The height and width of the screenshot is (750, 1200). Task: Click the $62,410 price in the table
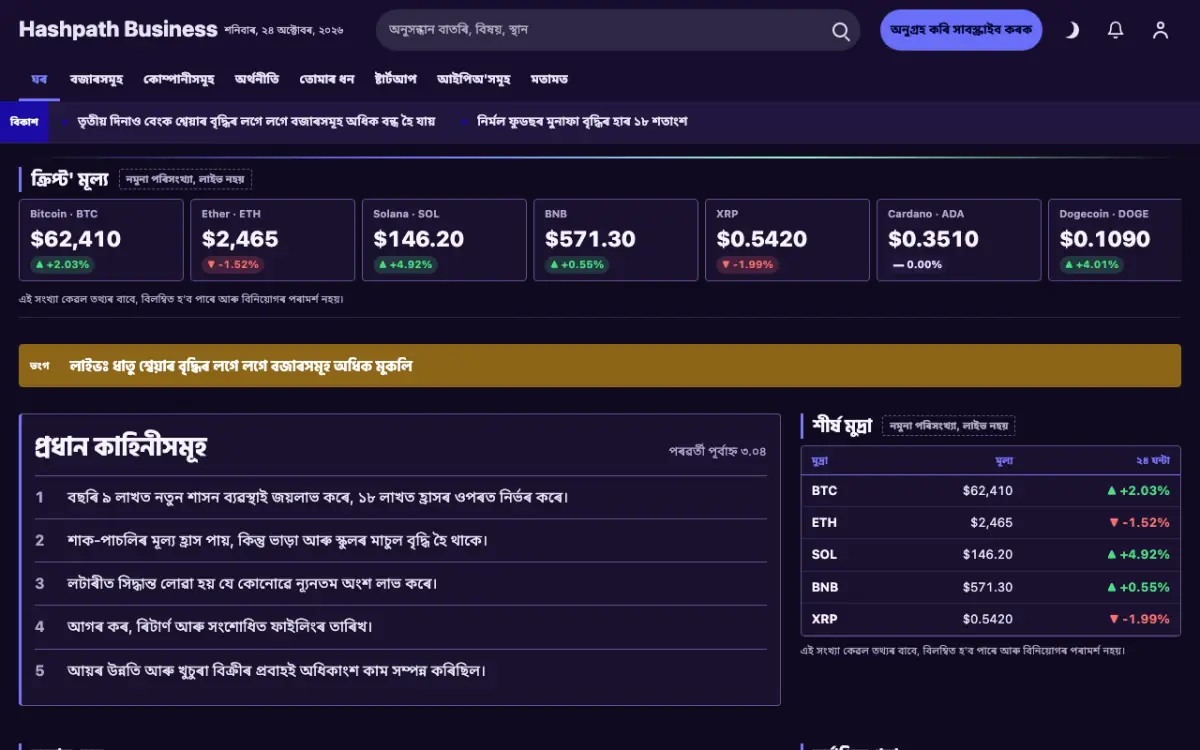pos(988,491)
